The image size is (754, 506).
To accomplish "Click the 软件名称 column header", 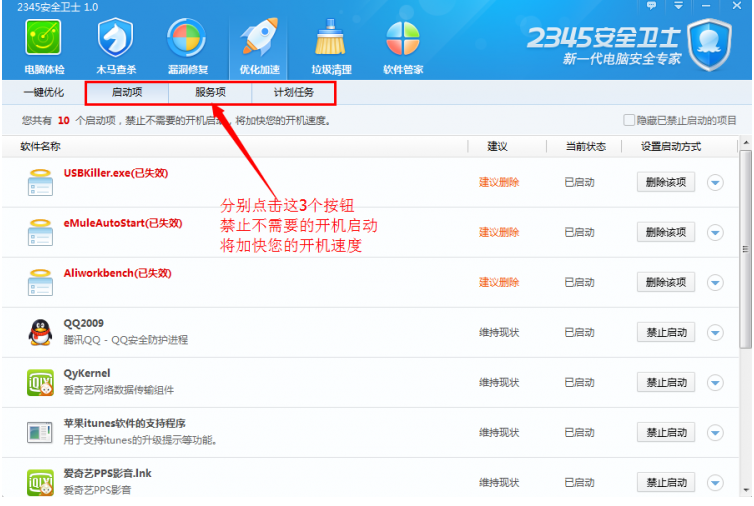I will pyautogui.click(x=40, y=146).
